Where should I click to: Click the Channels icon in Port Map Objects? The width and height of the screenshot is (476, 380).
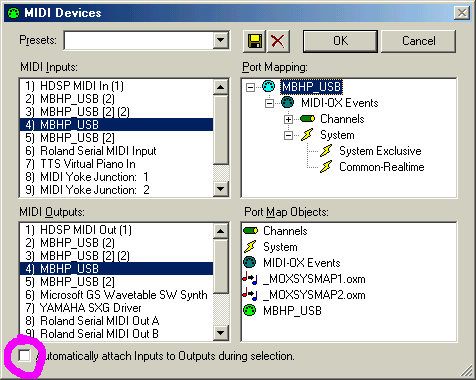pos(250,231)
